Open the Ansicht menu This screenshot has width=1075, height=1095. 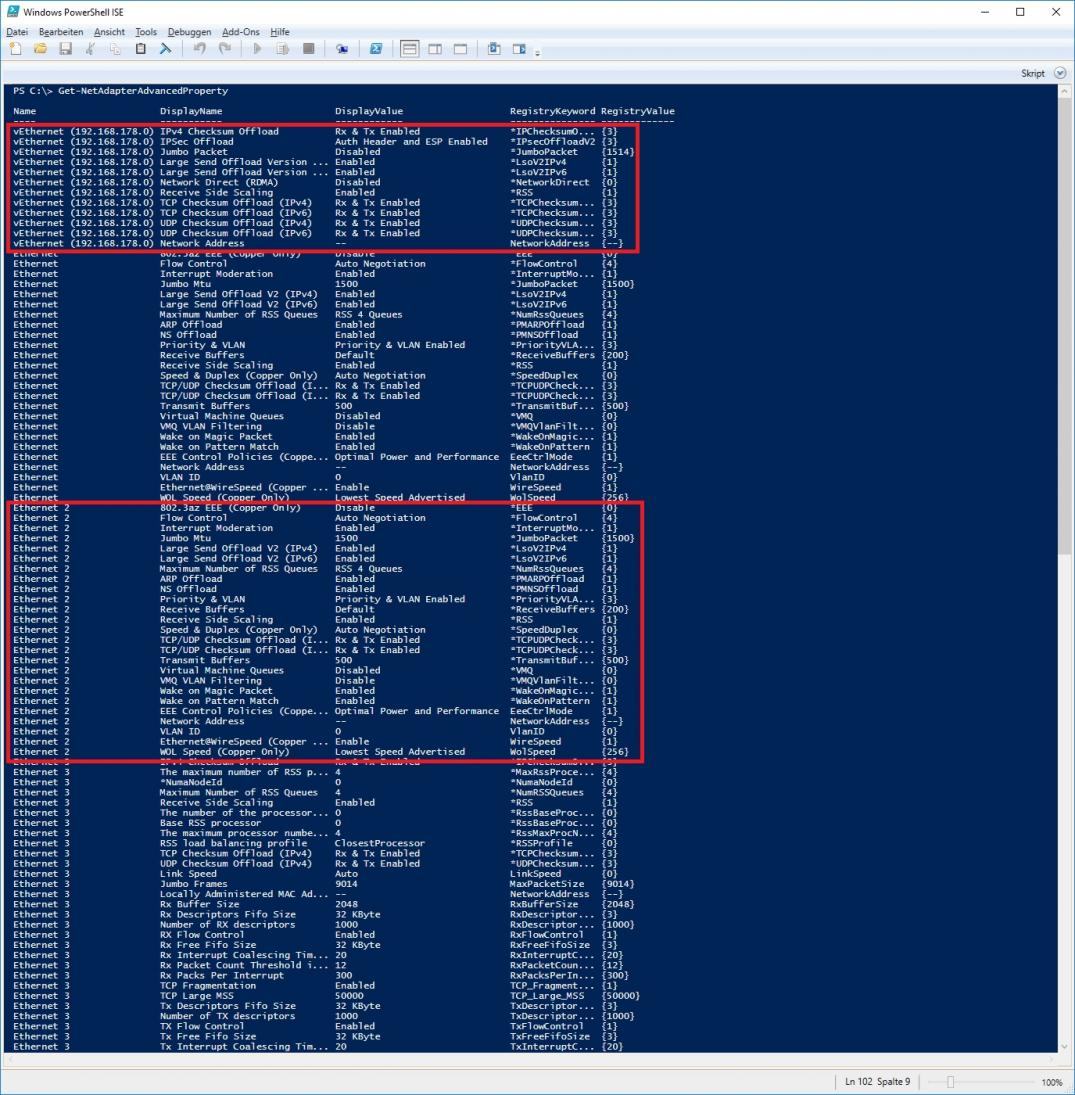(109, 31)
